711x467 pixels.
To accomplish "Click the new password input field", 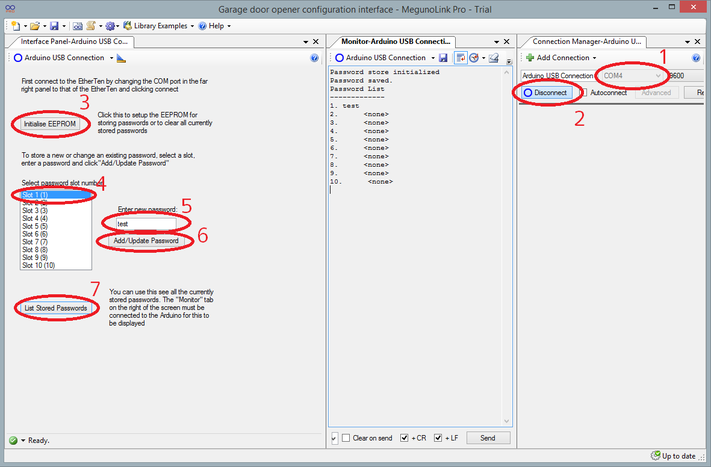I will (x=146, y=224).
